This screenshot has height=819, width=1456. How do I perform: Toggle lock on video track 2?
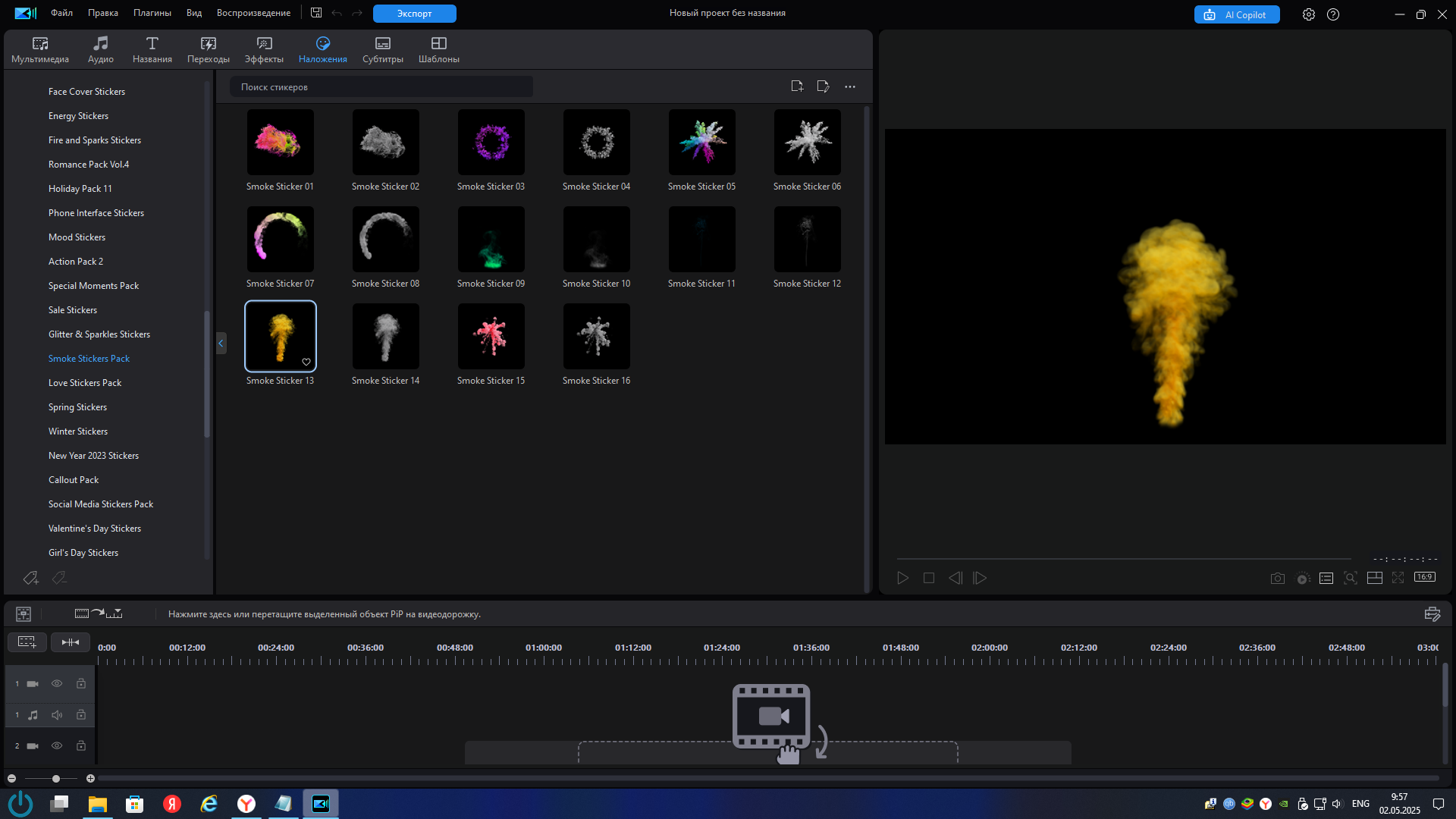click(81, 746)
